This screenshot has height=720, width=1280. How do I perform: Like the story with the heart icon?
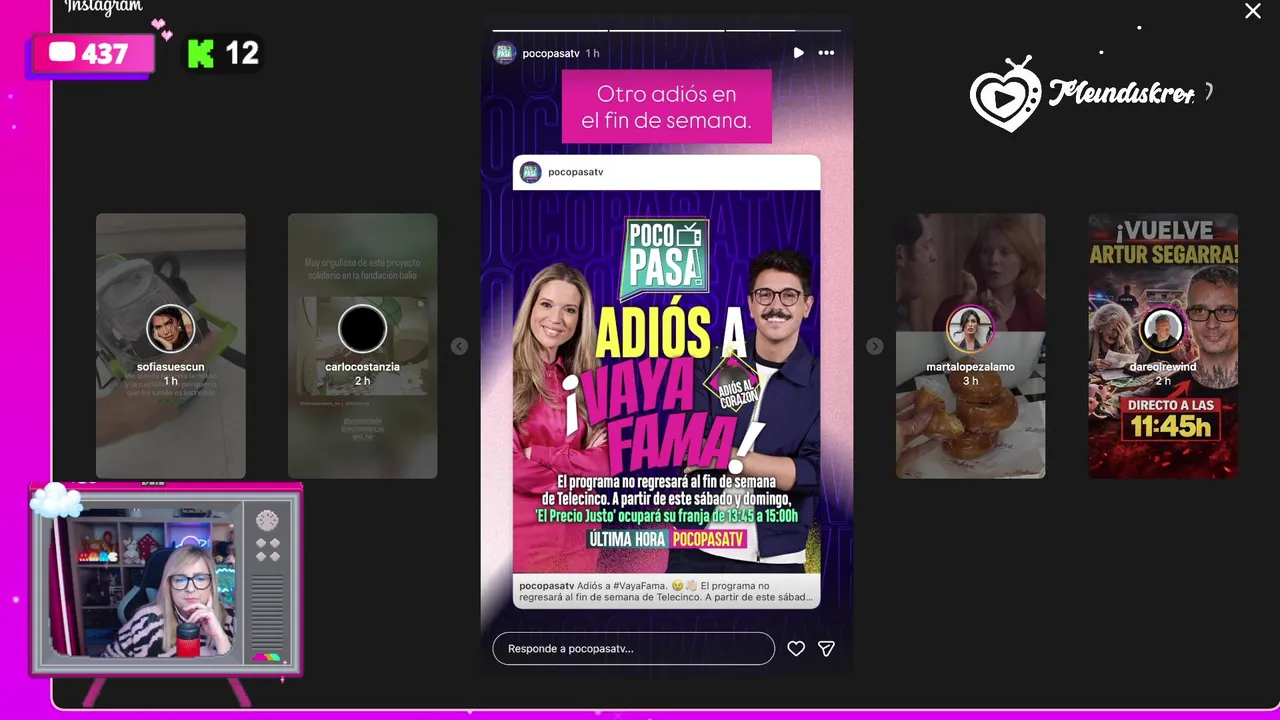pyautogui.click(x=796, y=649)
